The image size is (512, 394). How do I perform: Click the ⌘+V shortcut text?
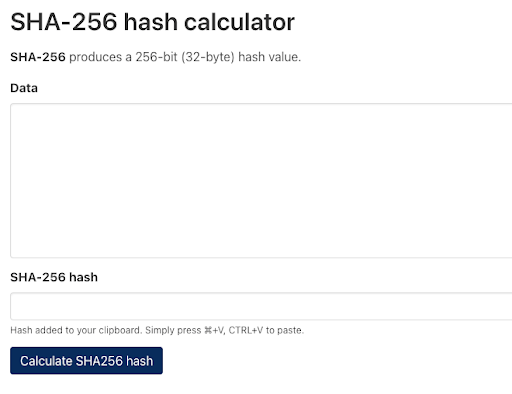click(x=215, y=330)
